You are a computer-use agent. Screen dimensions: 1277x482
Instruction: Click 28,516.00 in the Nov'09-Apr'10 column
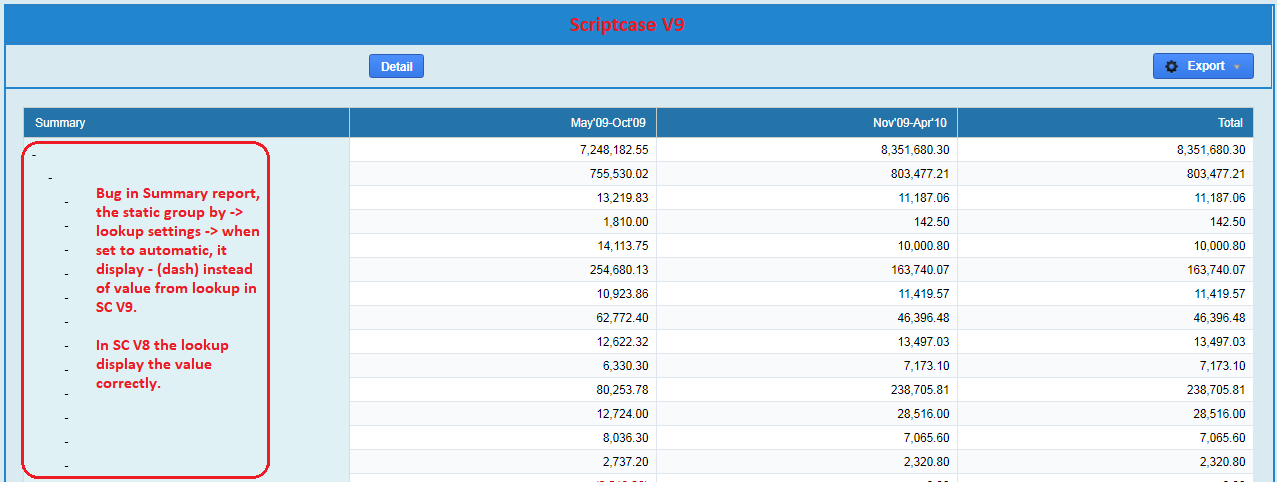click(x=924, y=414)
